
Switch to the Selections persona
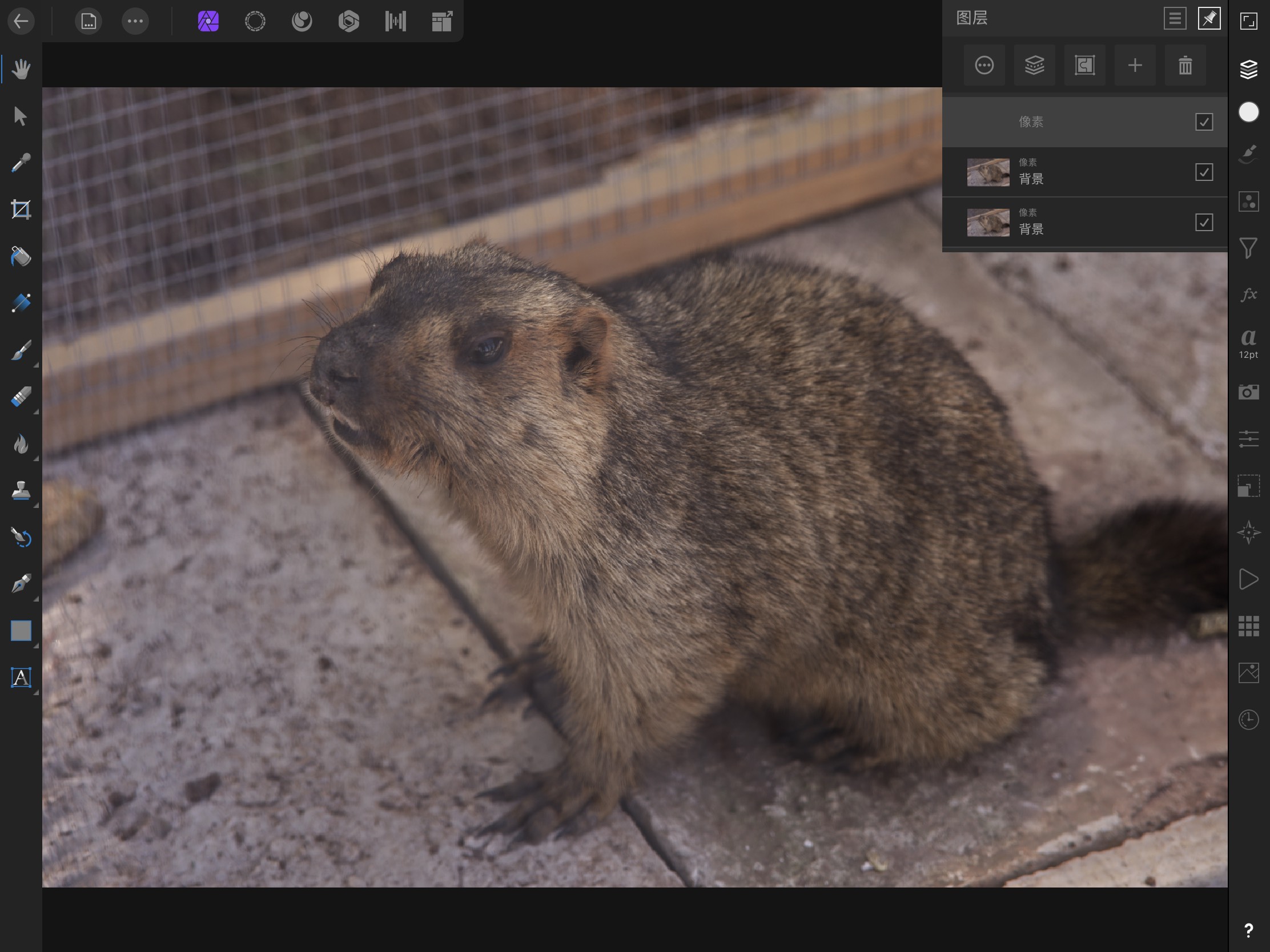(255, 21)
